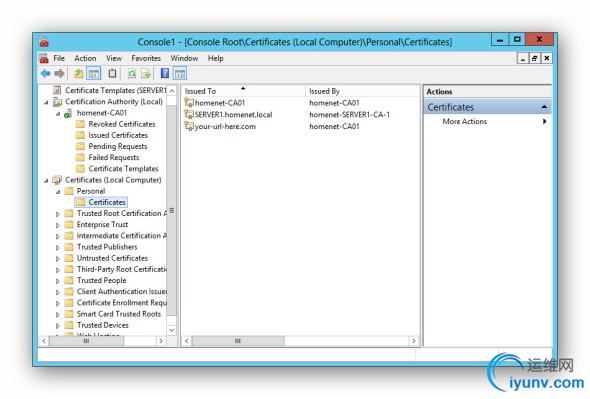This screenshot has width=590, height=399.
Task: Refresh the view with green refresh icon
Action: pos(132,73)
